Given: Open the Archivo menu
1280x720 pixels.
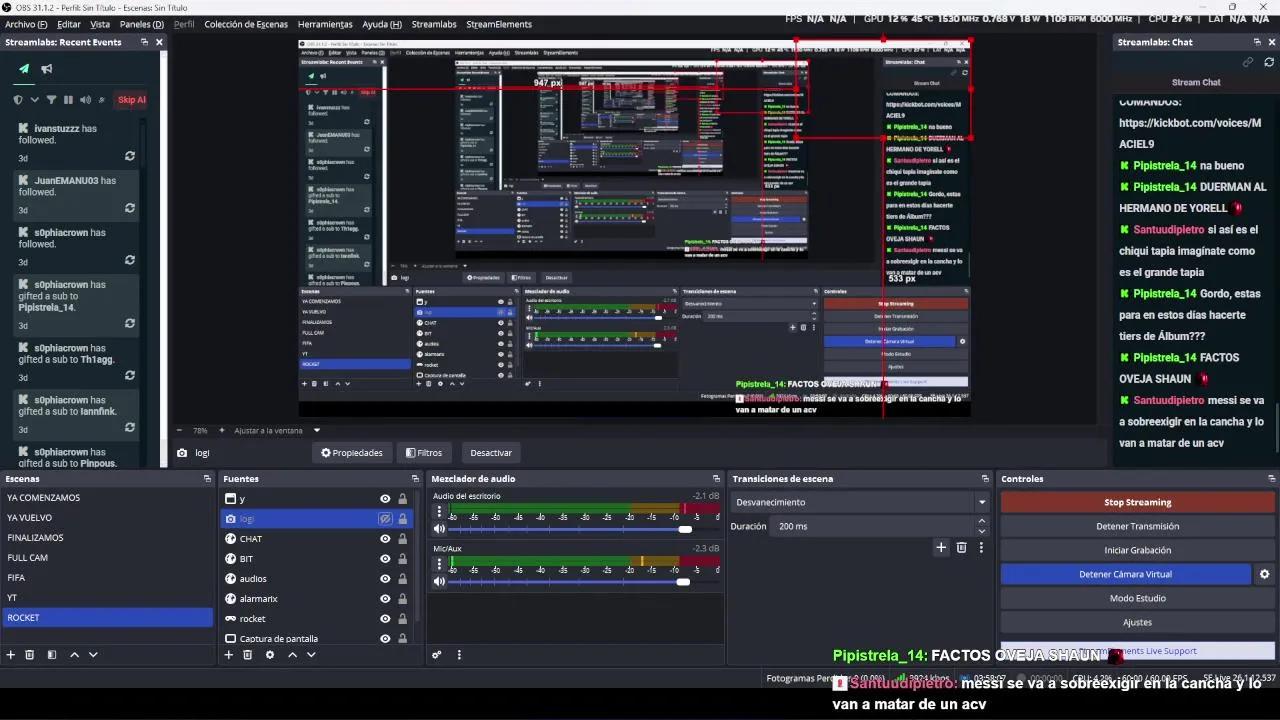Looking at the screenshot, I should point(26,24).
